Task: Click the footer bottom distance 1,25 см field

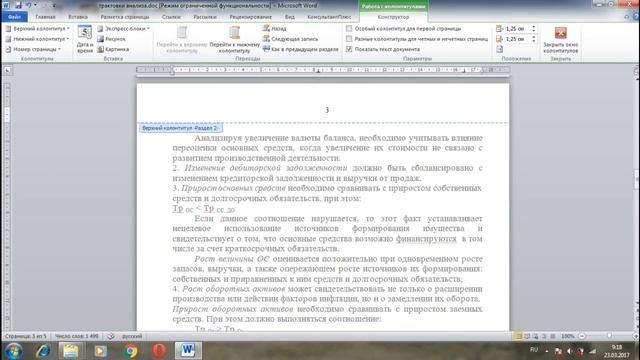Action: tap(517, 39)
